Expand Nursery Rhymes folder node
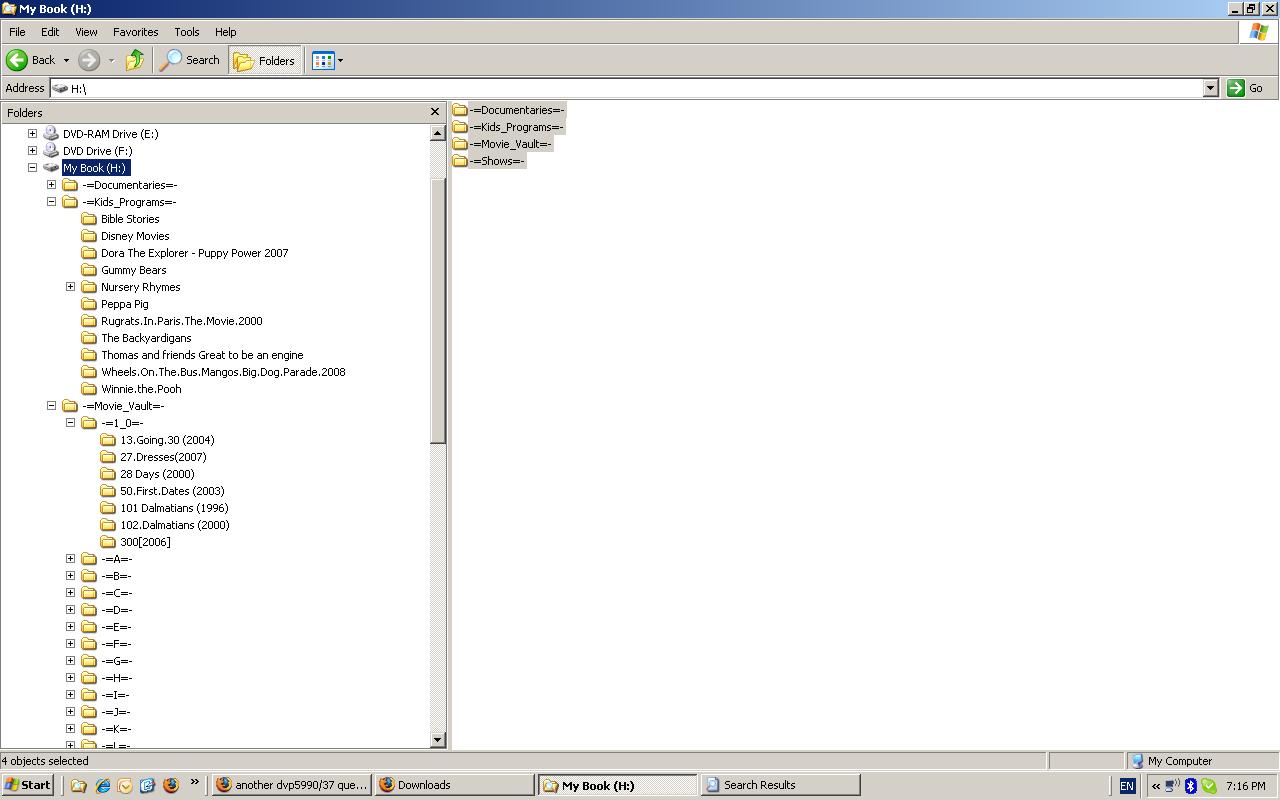 click(x=70, y=286)
